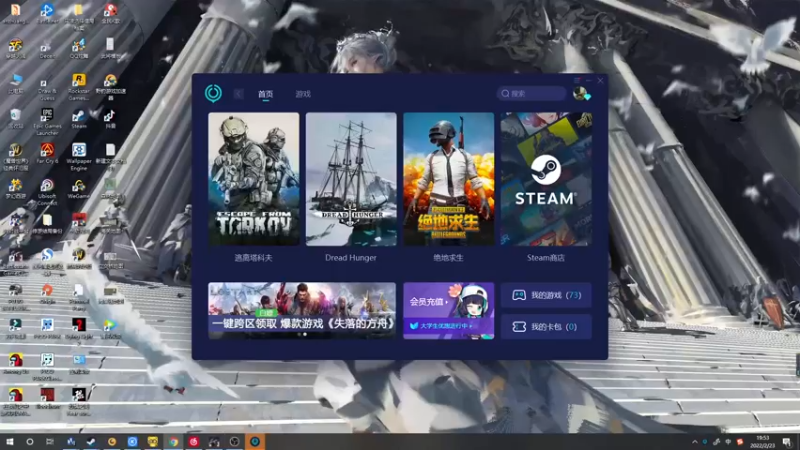Open the 失落的方舟 promotional banner
Viewport: 800px width, 450px height.
point(302,310)
